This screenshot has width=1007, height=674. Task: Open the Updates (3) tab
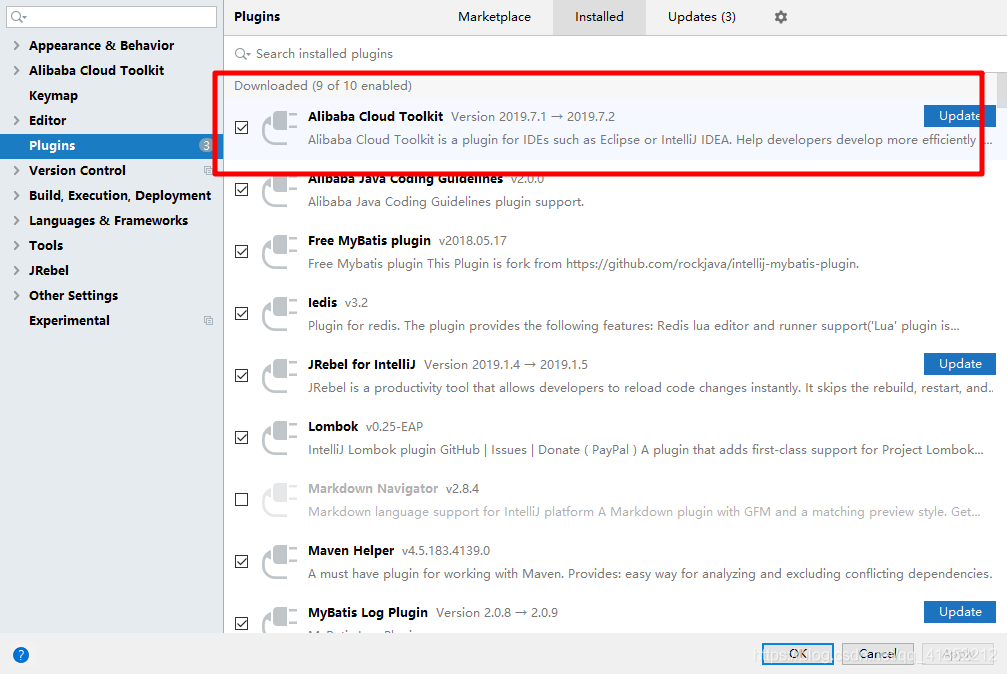[x=702, y=17]
